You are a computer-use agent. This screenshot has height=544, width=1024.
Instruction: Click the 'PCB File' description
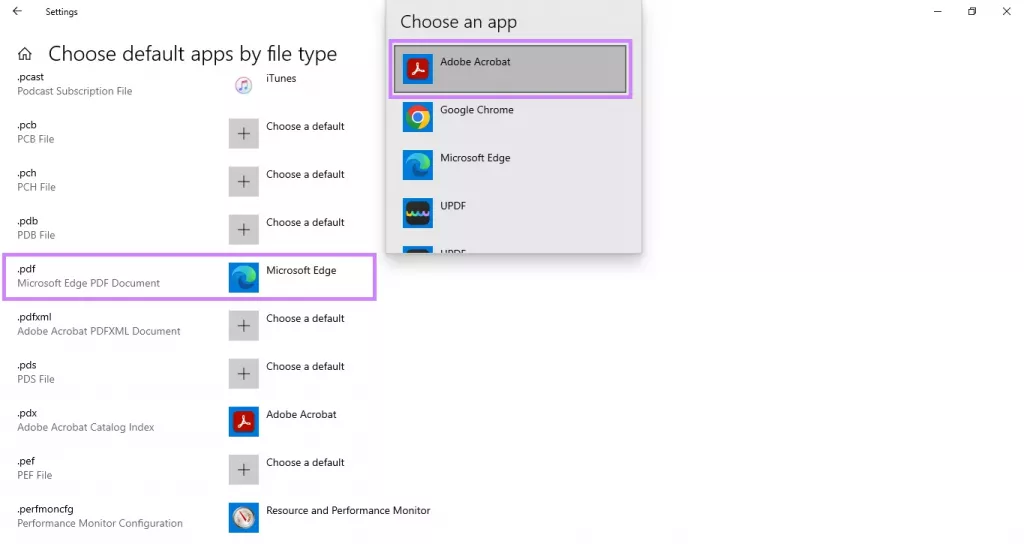[x=35, y=139]
